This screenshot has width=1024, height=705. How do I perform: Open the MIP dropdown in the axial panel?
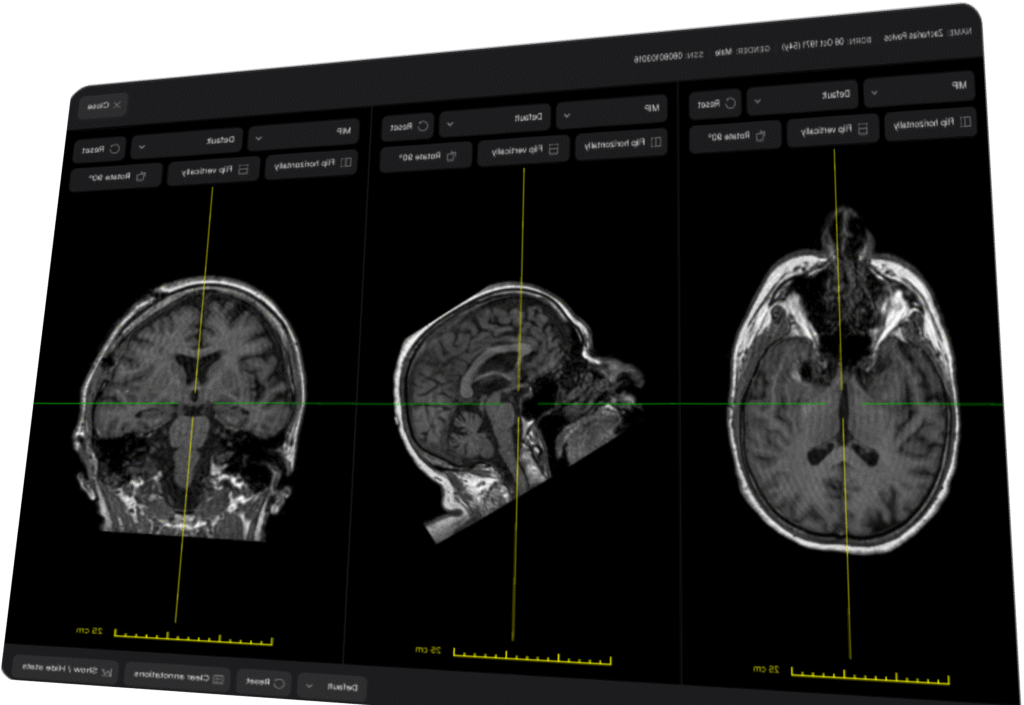[919, 88]
